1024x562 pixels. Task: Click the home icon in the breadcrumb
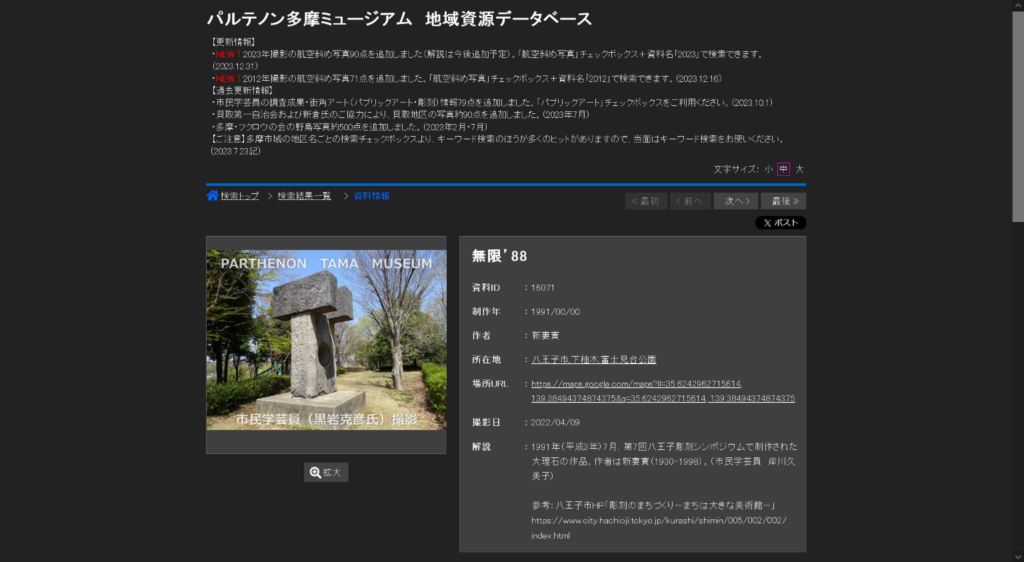point(213,196)
